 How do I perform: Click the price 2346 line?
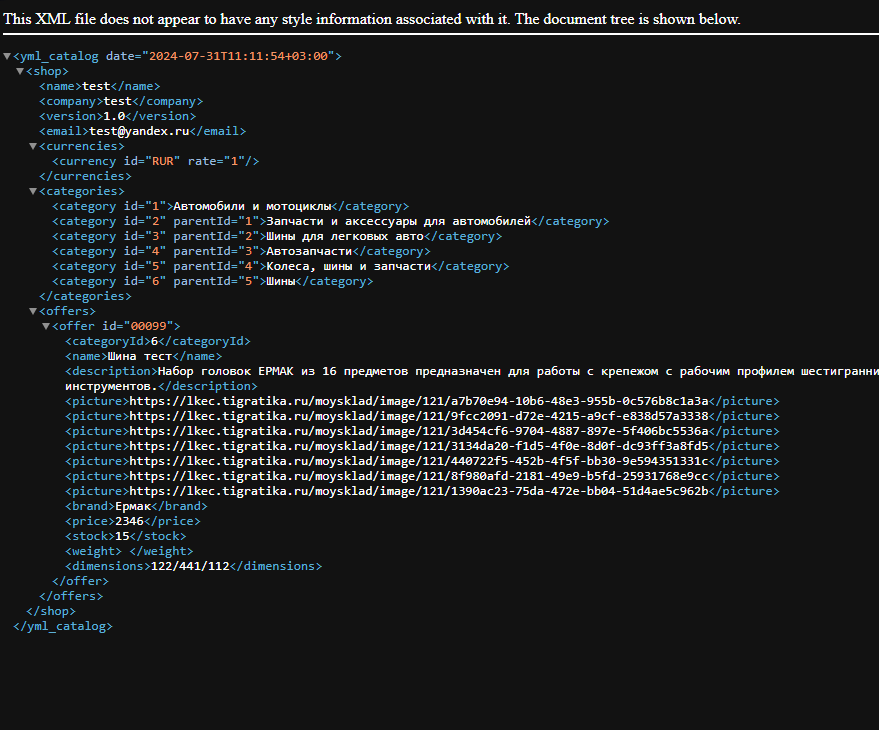tap(133, 521)
